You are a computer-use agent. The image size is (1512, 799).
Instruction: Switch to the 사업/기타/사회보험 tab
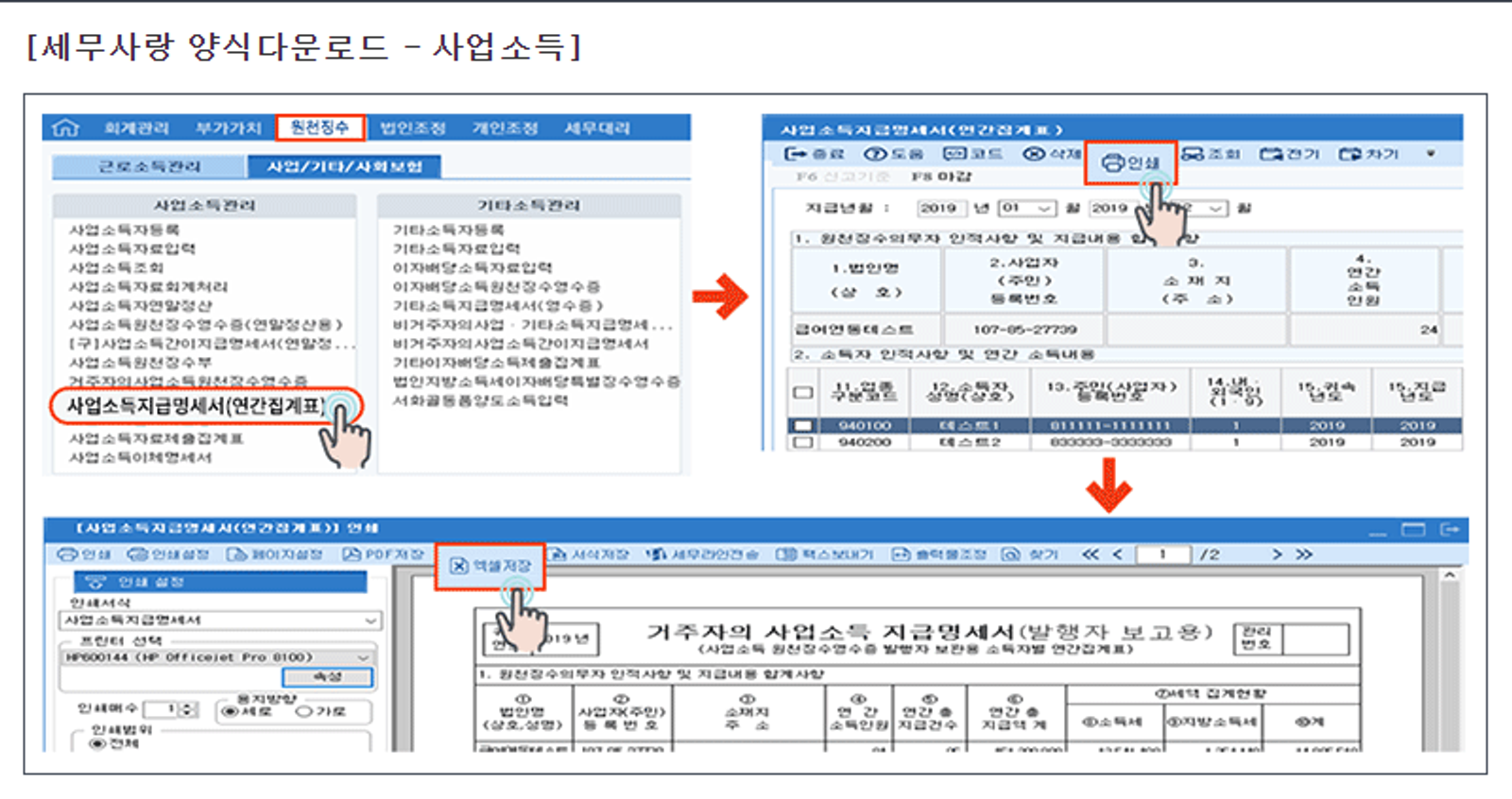344,166
